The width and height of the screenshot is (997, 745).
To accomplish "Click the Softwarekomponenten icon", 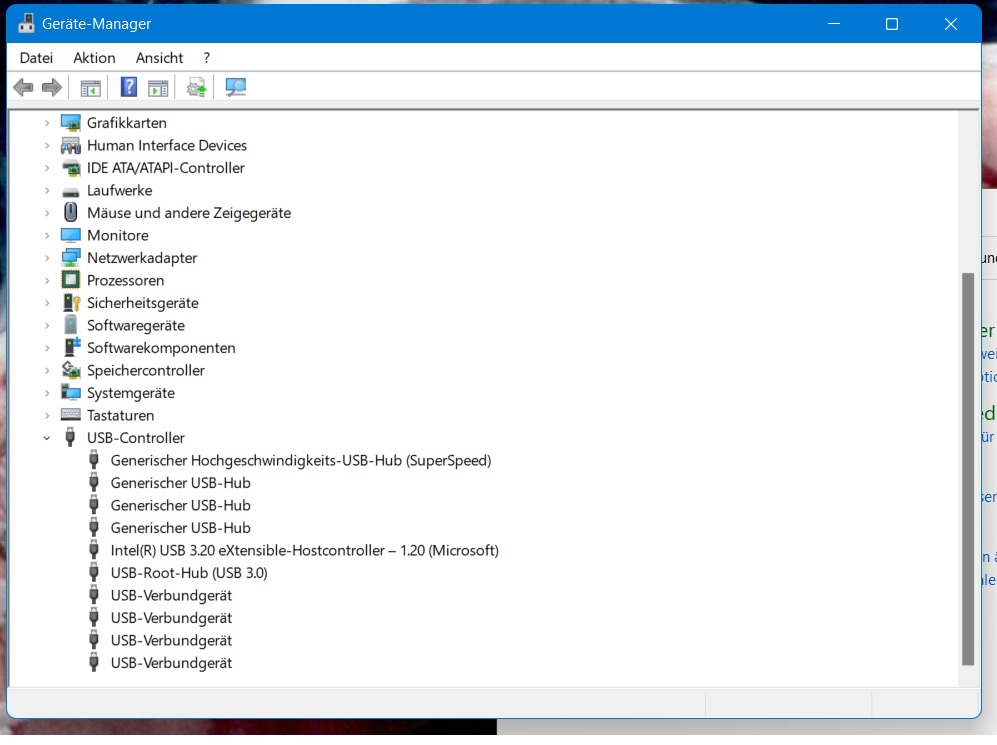I will (72, 347).
